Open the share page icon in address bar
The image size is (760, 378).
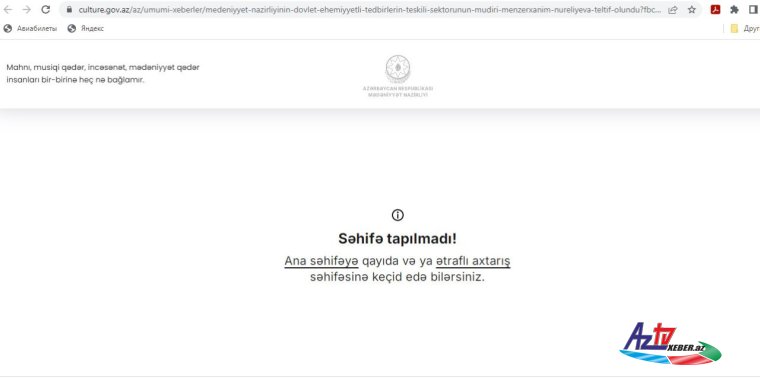pyautogui.click(x=672, y=10)
